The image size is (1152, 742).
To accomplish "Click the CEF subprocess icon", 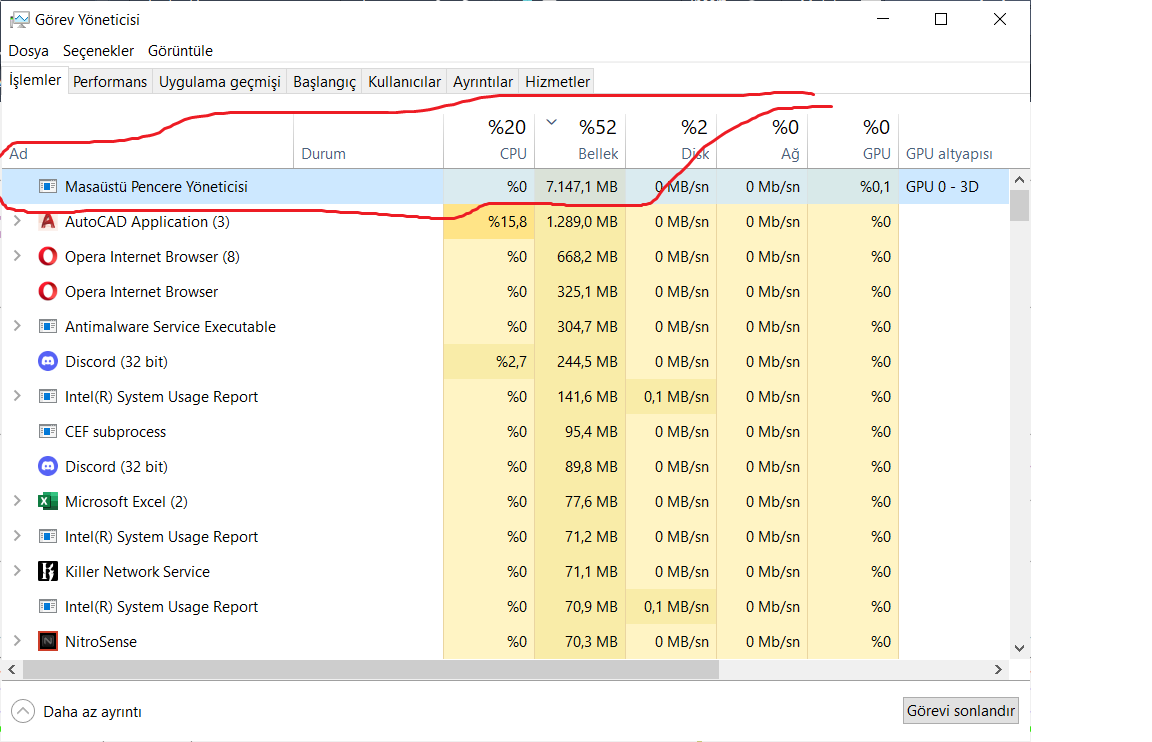I will coord(48,431).
